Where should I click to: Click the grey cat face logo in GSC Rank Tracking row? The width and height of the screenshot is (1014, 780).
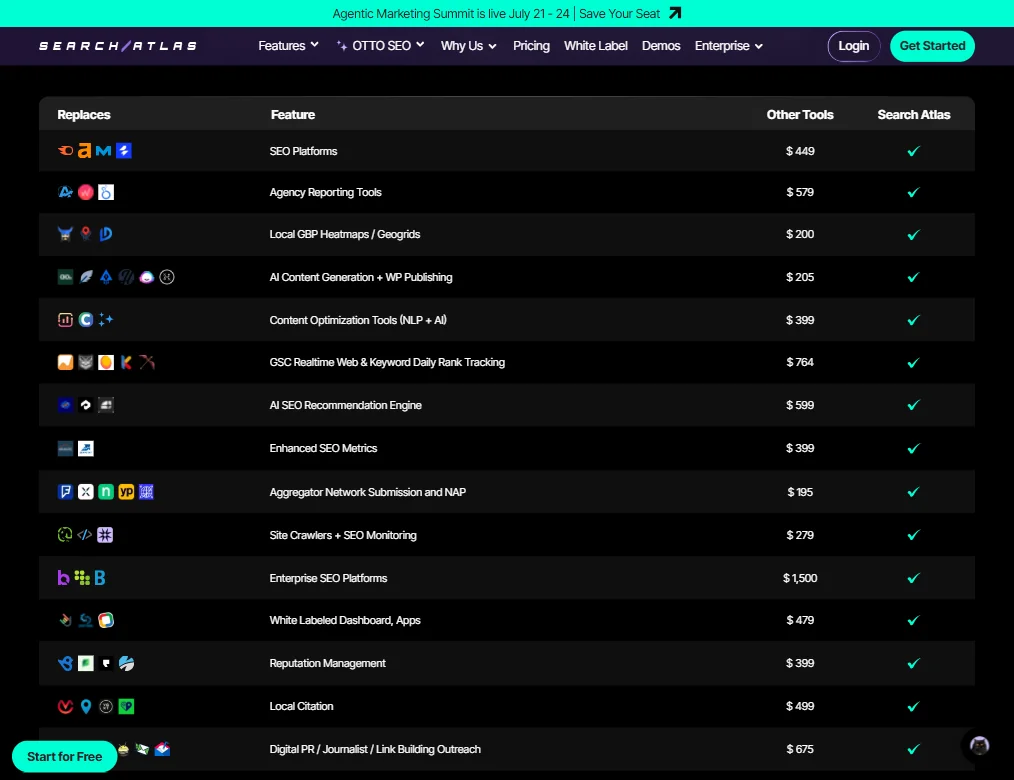[x=85, y=362]
